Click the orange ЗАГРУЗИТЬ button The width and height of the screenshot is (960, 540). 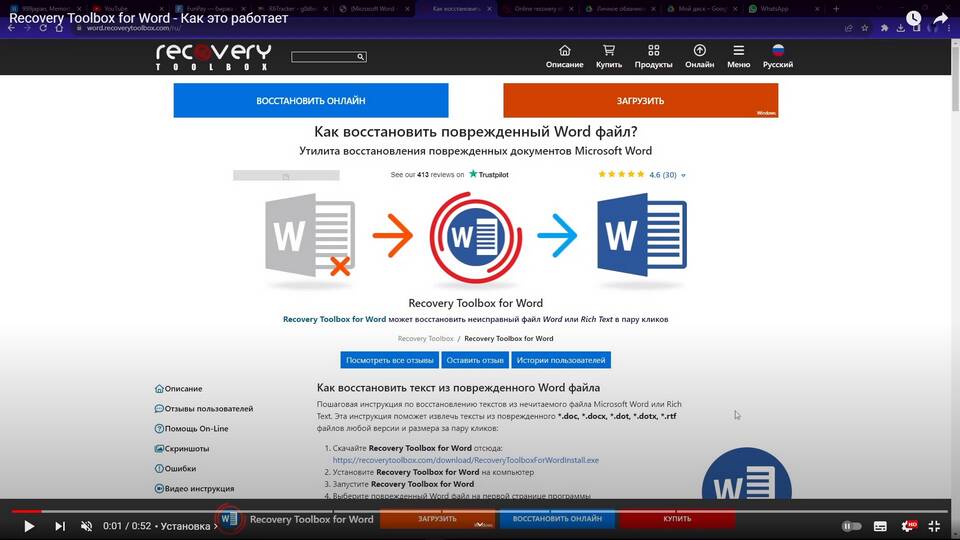click(x=640, y=101)
